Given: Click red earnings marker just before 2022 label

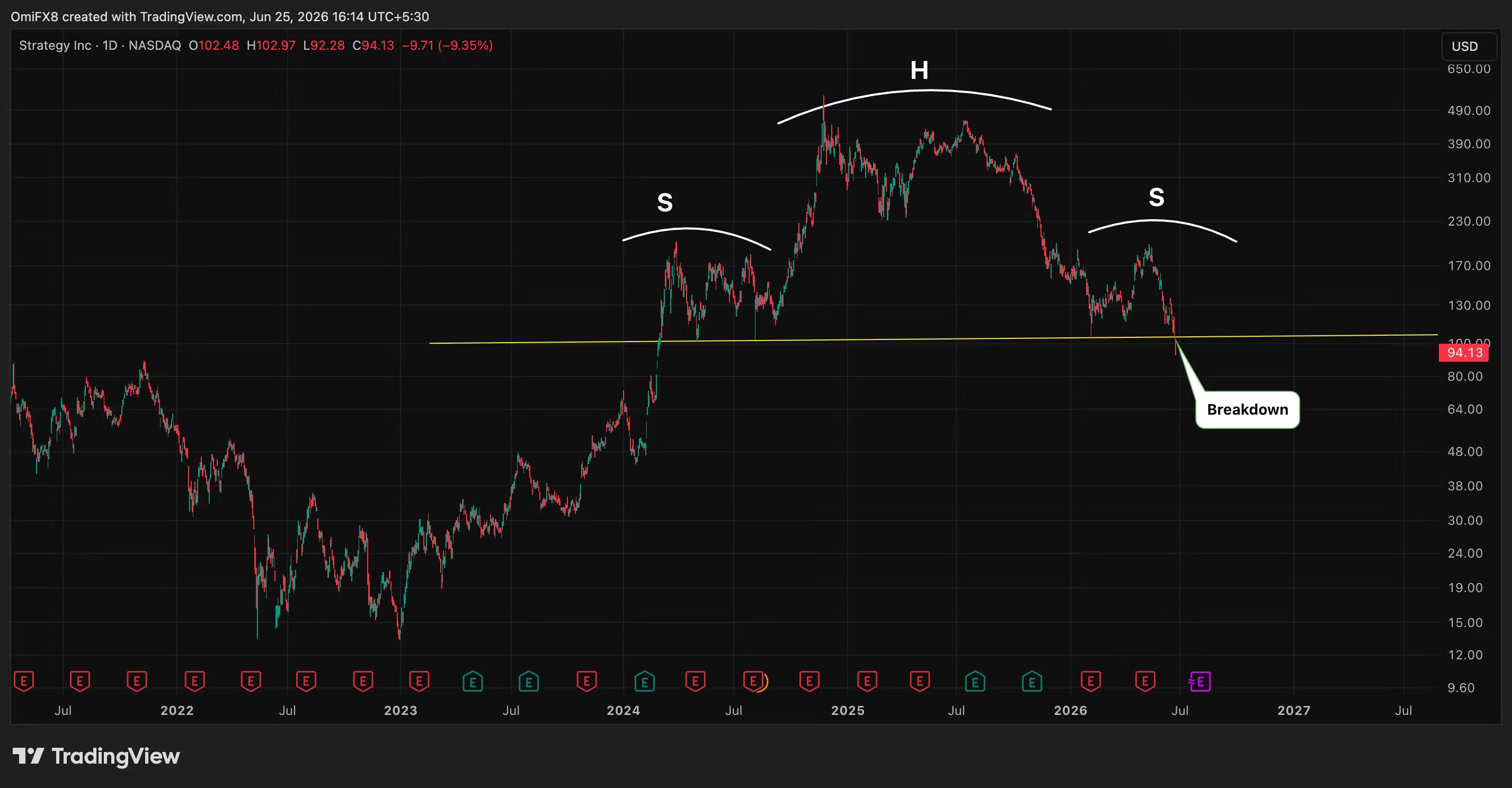Looking at the screenshot, I should point(137,681).
